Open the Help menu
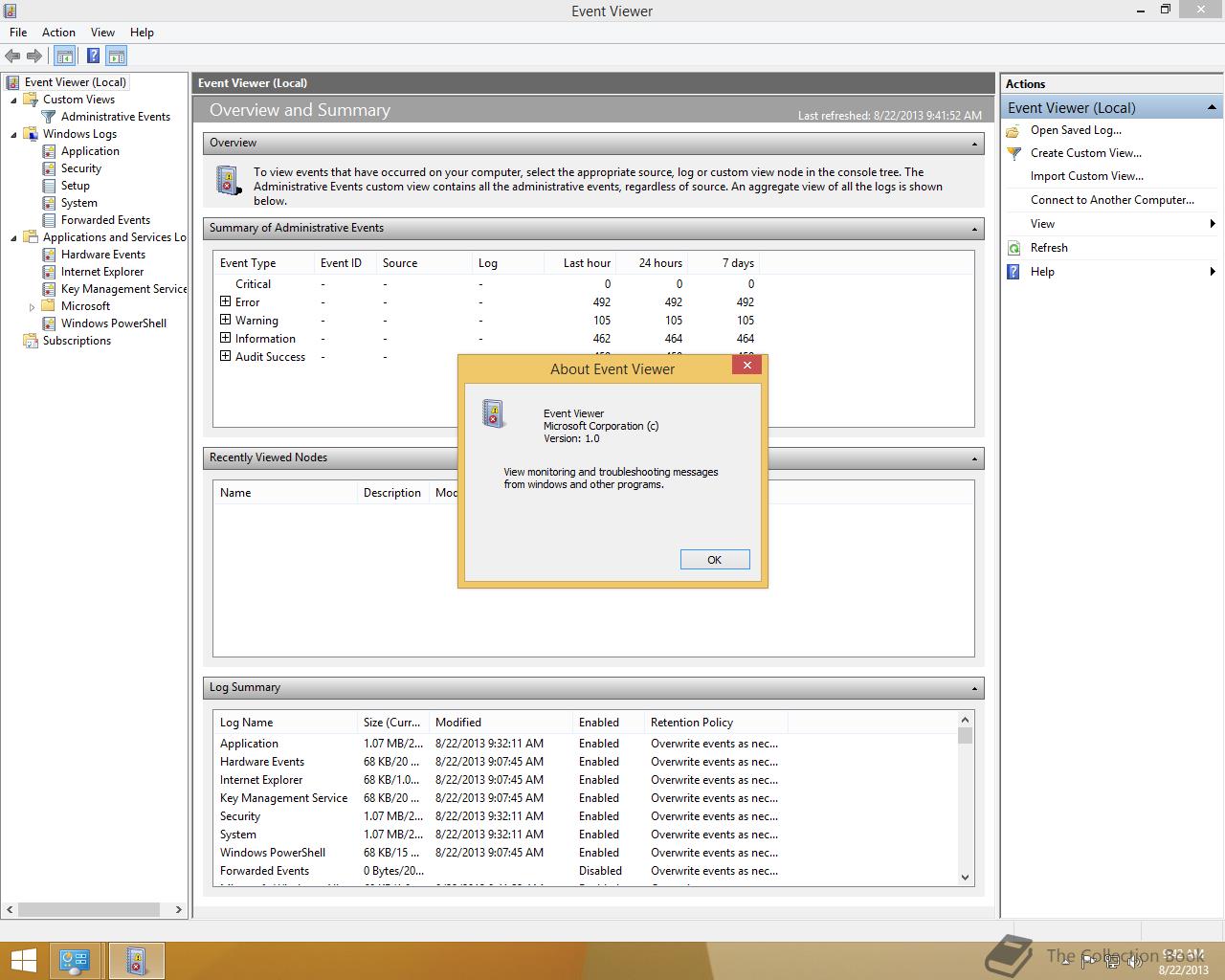This screenshot has width=1225, height=980. pyautogui.click(x=142, y=33)
